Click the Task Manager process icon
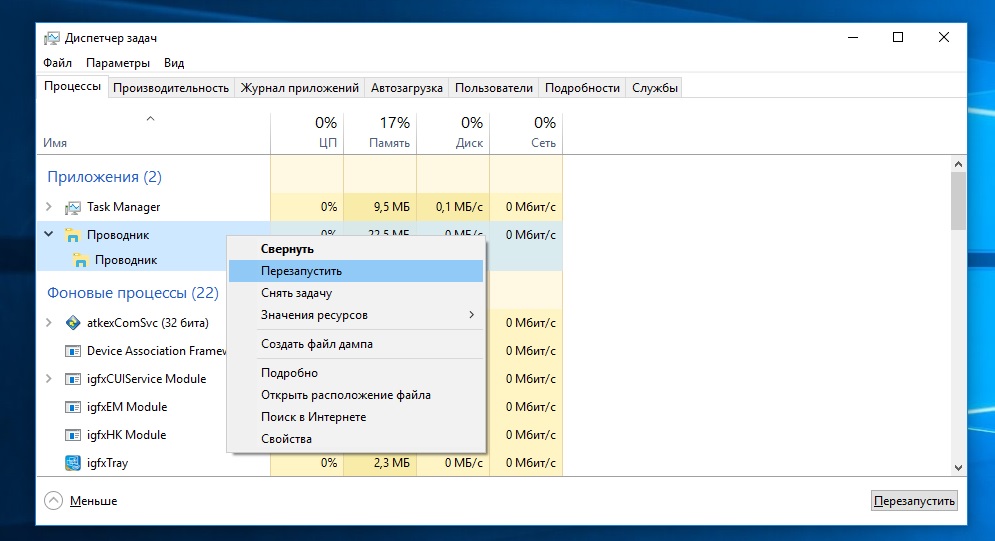995x541 pixels. pyautogui.click(x=72, y=207)
